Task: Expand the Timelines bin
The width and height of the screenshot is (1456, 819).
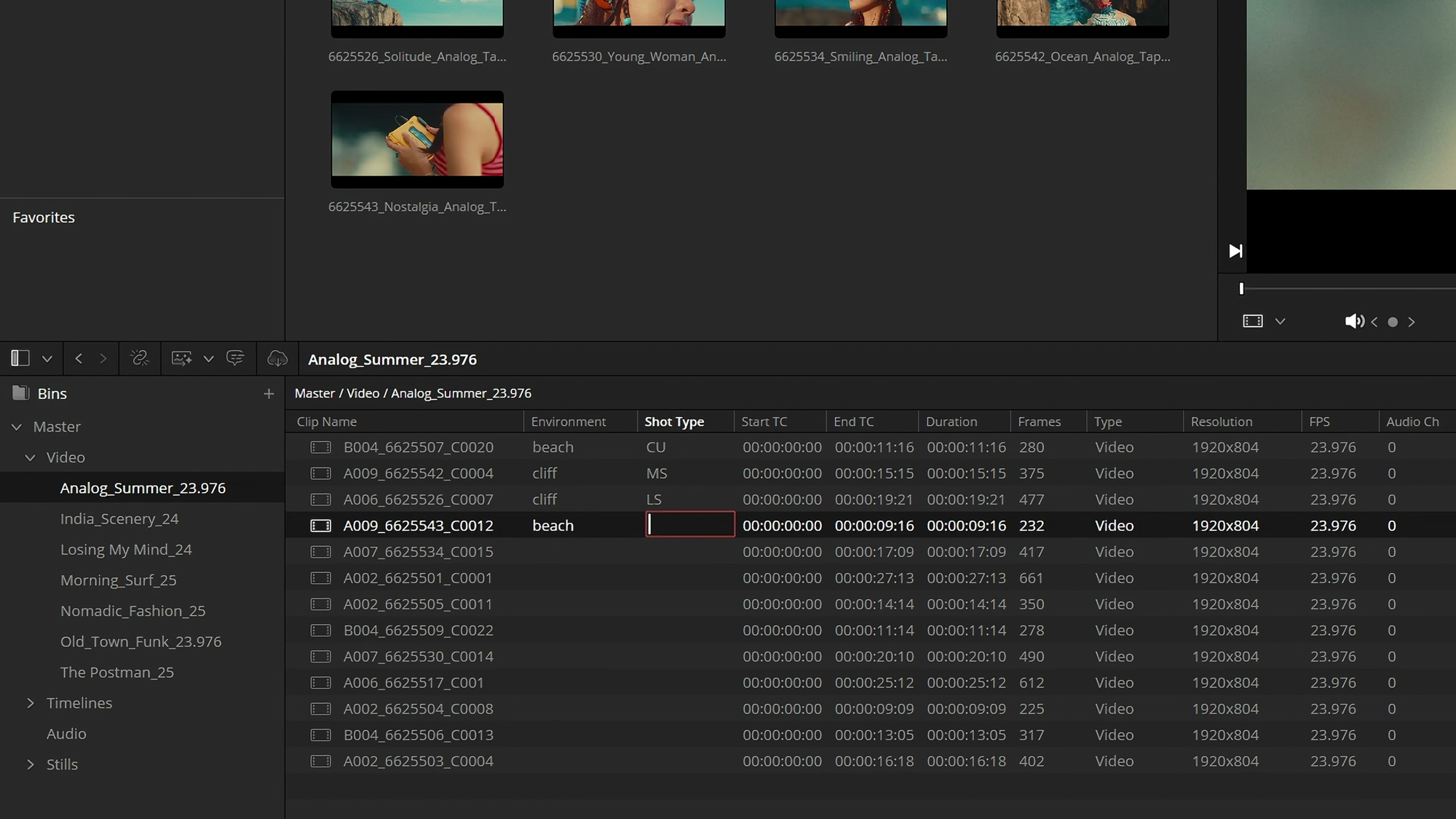Action: [x=30, y=703]
